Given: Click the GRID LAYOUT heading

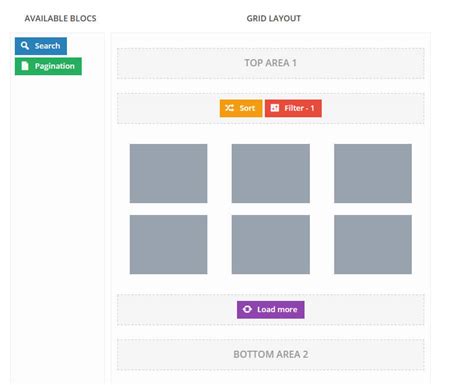Looking at the screenshot, I should 274,19.
